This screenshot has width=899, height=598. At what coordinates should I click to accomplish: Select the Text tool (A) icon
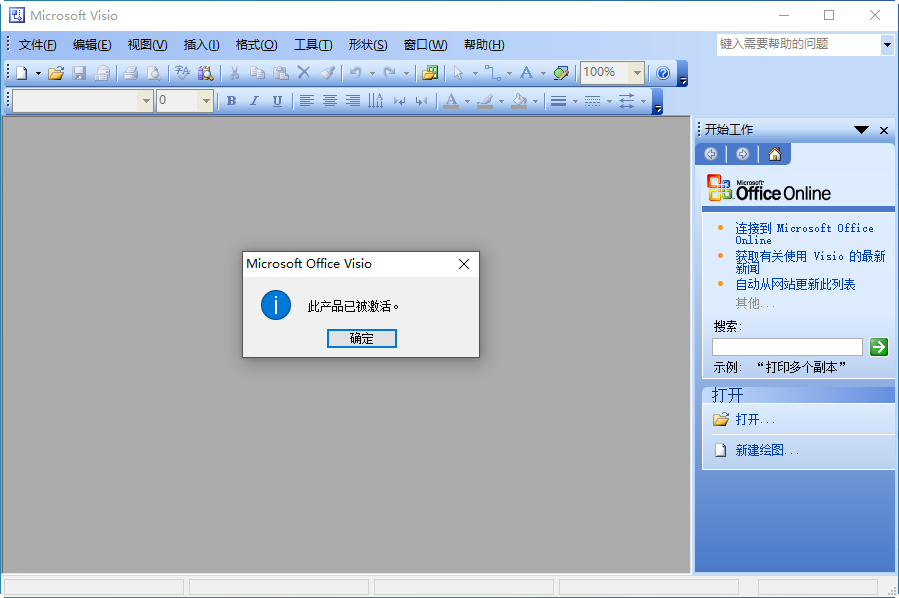pyautogui.click(x=527, y=73)
